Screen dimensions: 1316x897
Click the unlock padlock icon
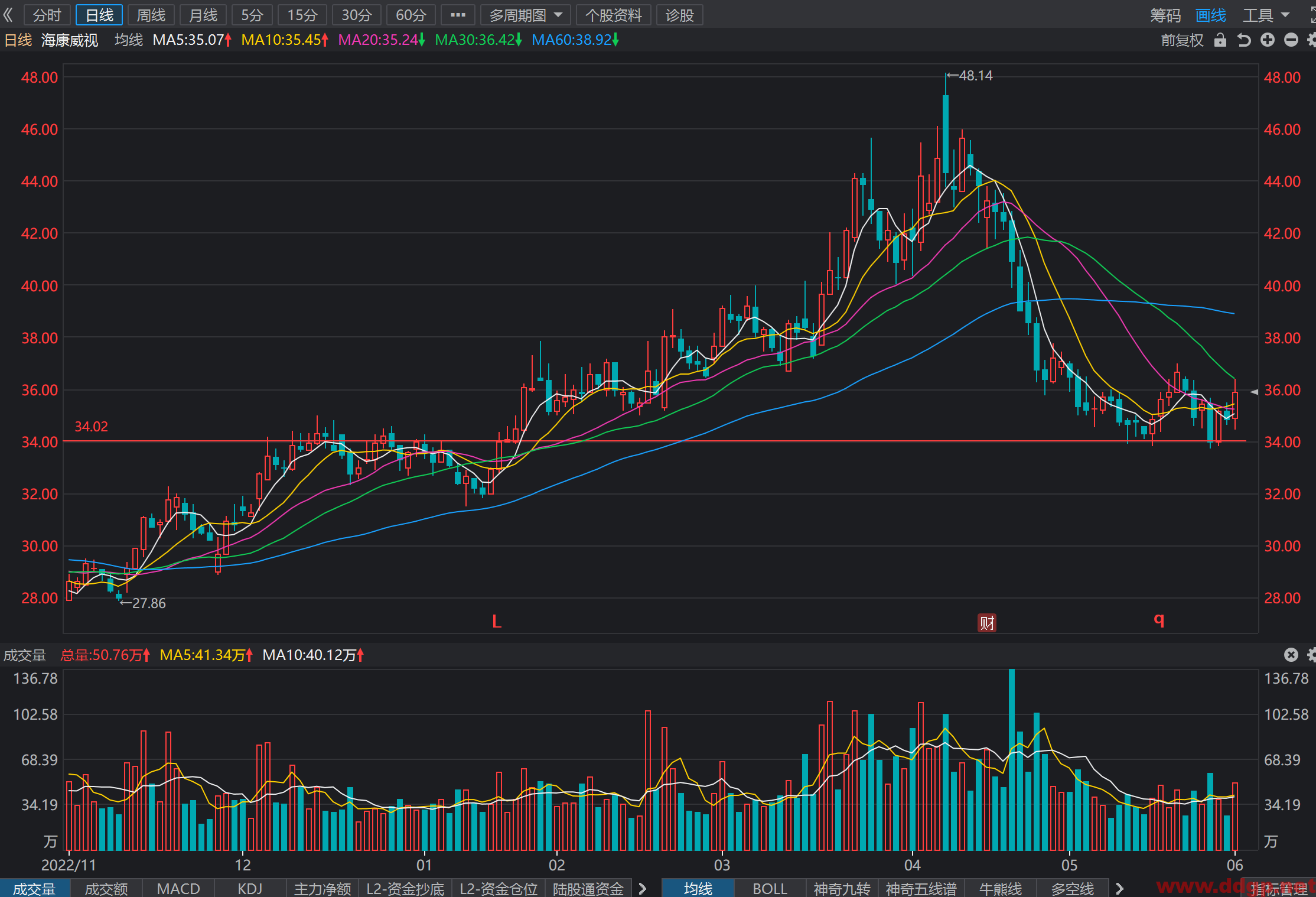(x=1220, y=40)
